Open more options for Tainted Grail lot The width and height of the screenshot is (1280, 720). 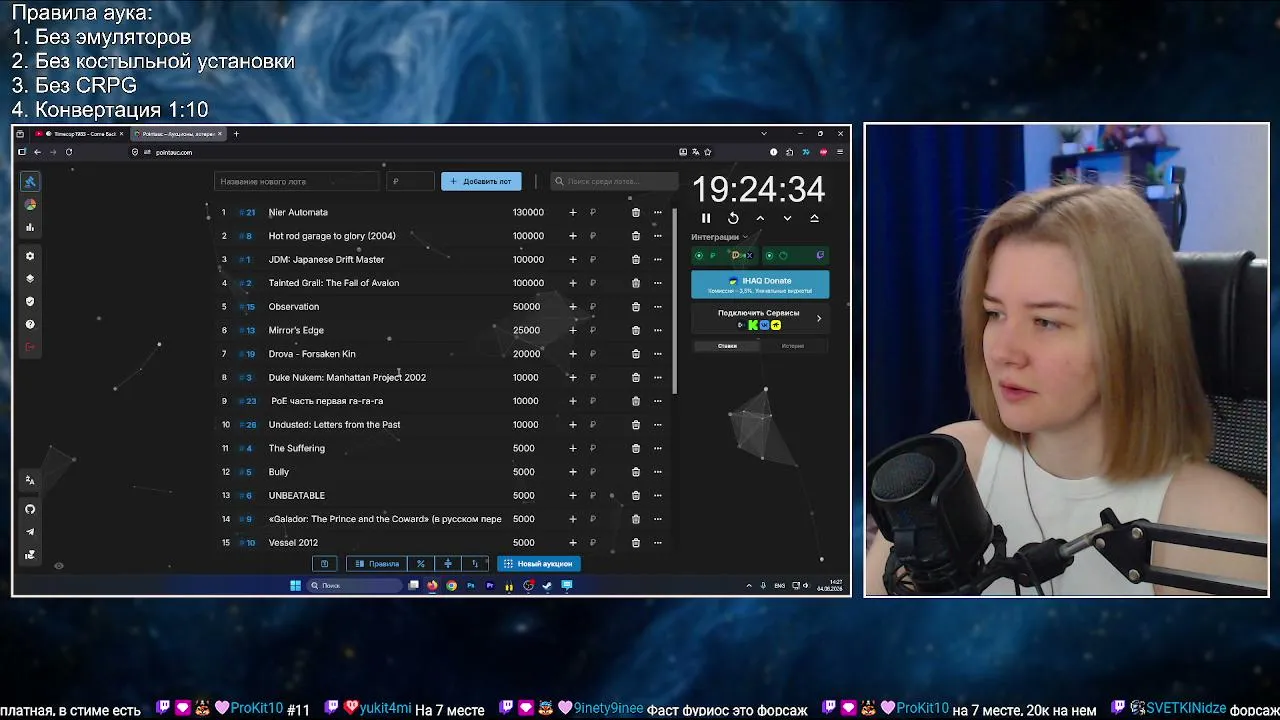658,283
